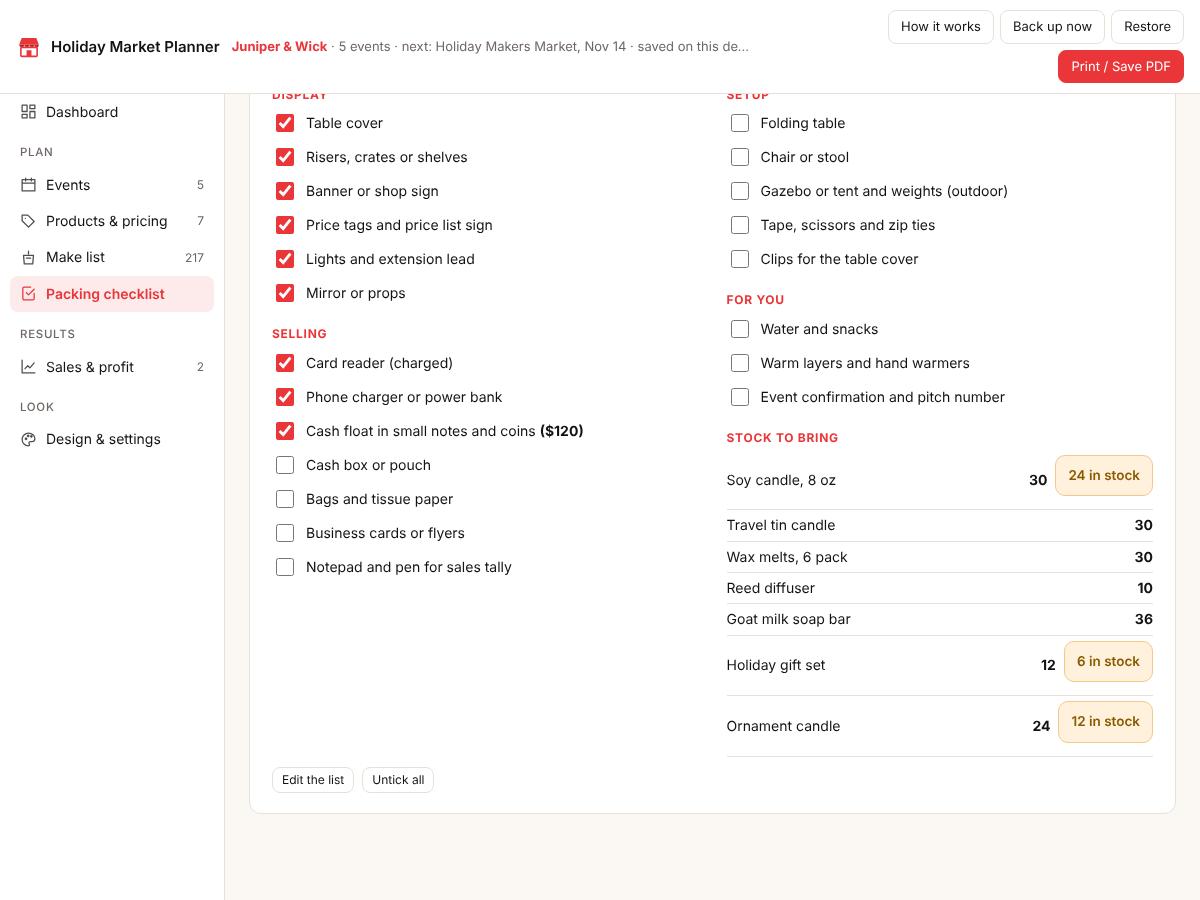Click the FOR YOU section heading
The image size is (1200, 900).
755,300
